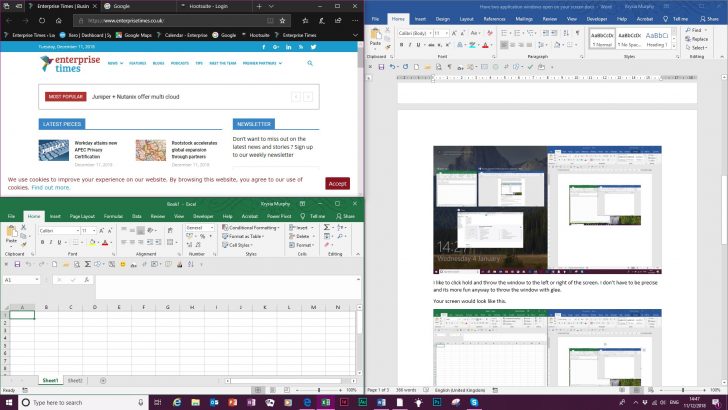Open the 'Find out more' cookie link
728x410 pixels.
[x=50, y=187]
